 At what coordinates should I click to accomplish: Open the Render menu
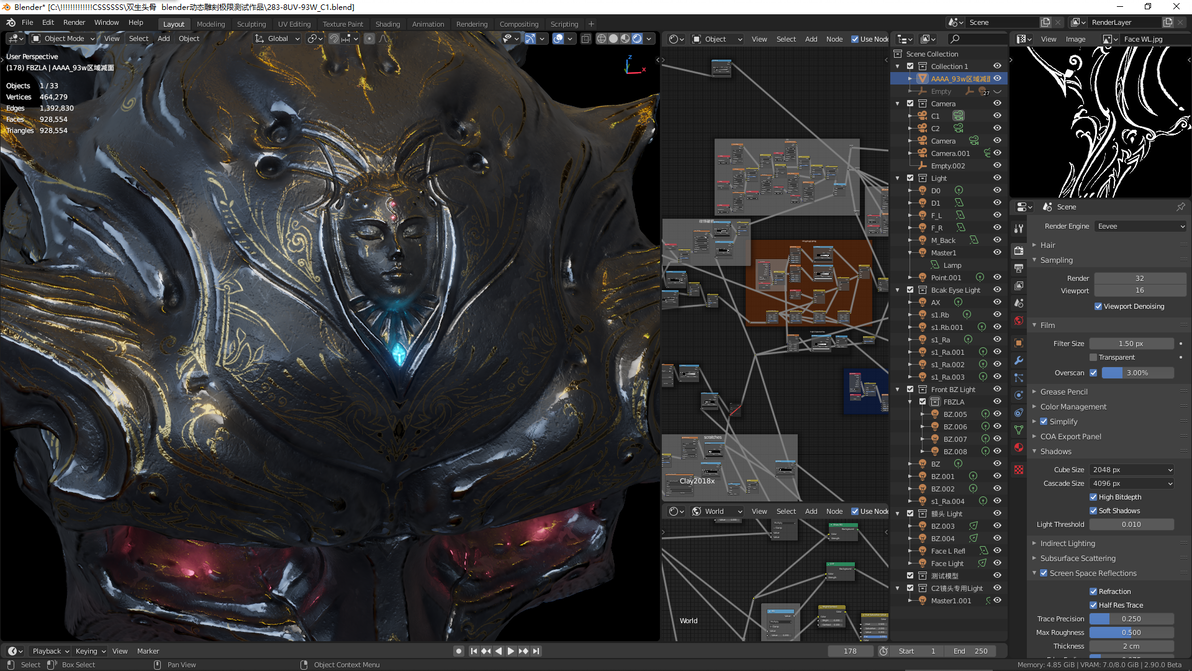(x=74, y=23)
